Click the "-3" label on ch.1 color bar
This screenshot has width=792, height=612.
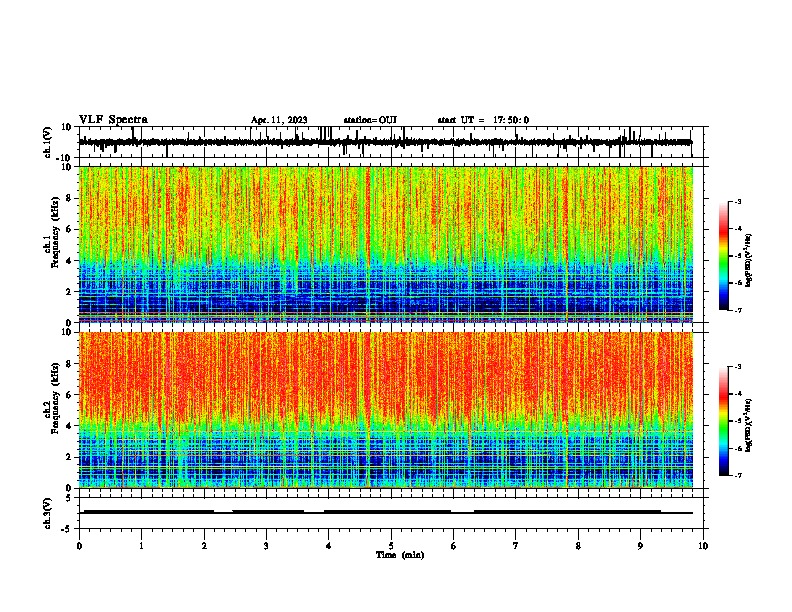(738, 201)
